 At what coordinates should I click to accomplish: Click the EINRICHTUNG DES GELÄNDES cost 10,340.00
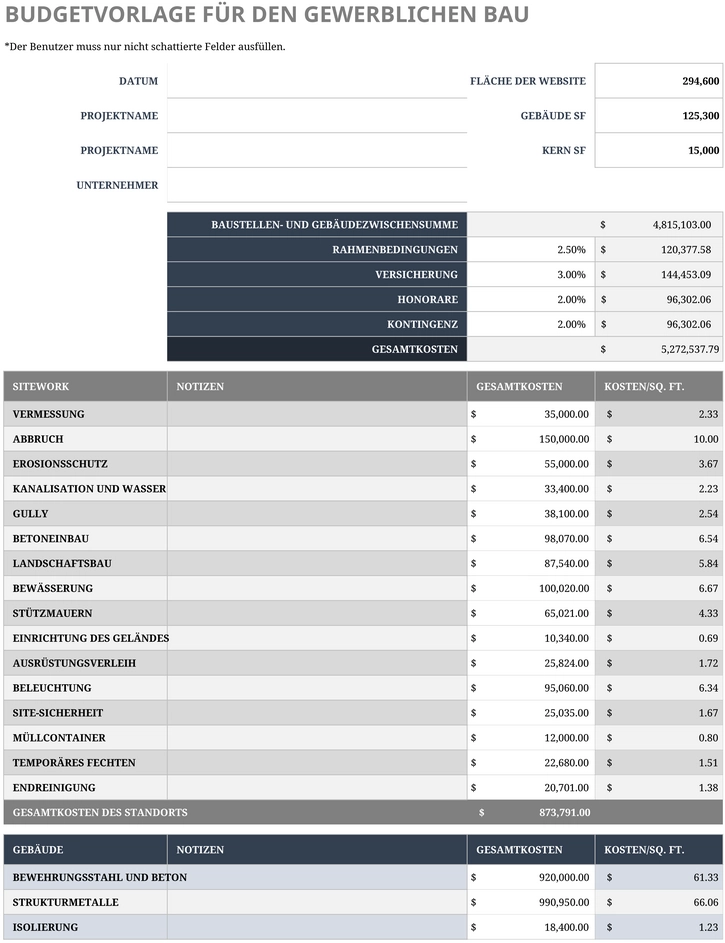(531, 638)
